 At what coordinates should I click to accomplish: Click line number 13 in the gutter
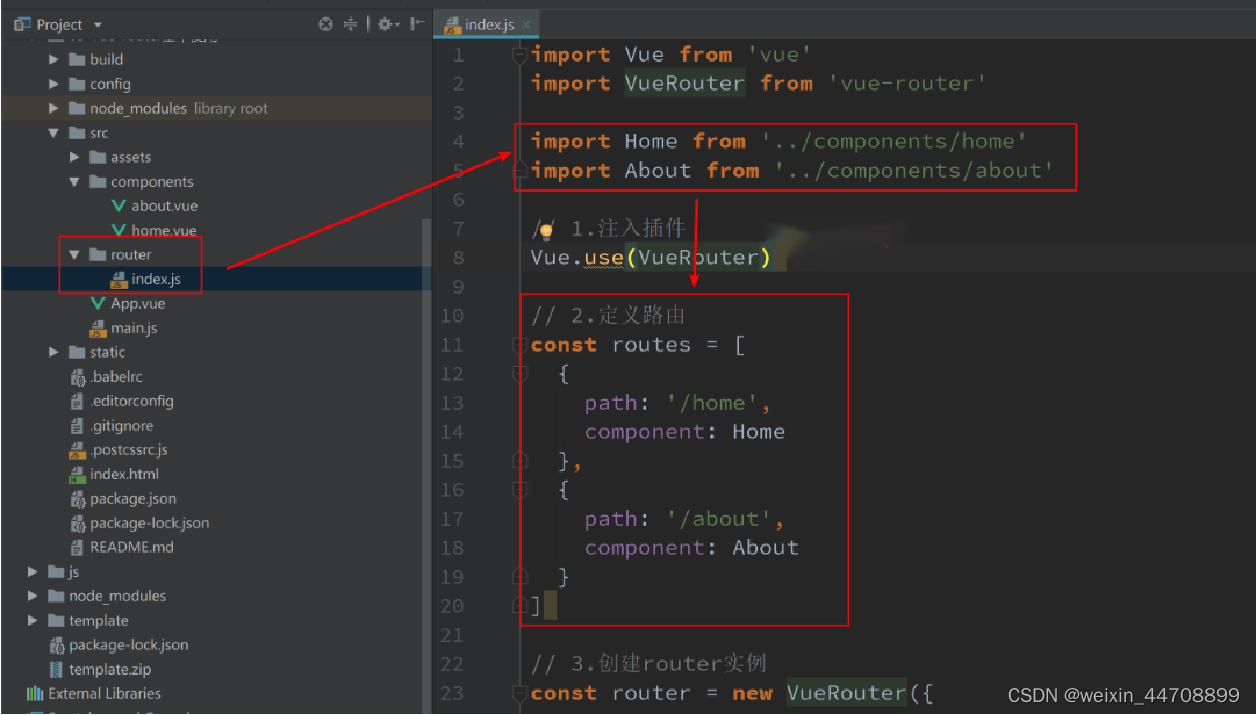[452, 402]
